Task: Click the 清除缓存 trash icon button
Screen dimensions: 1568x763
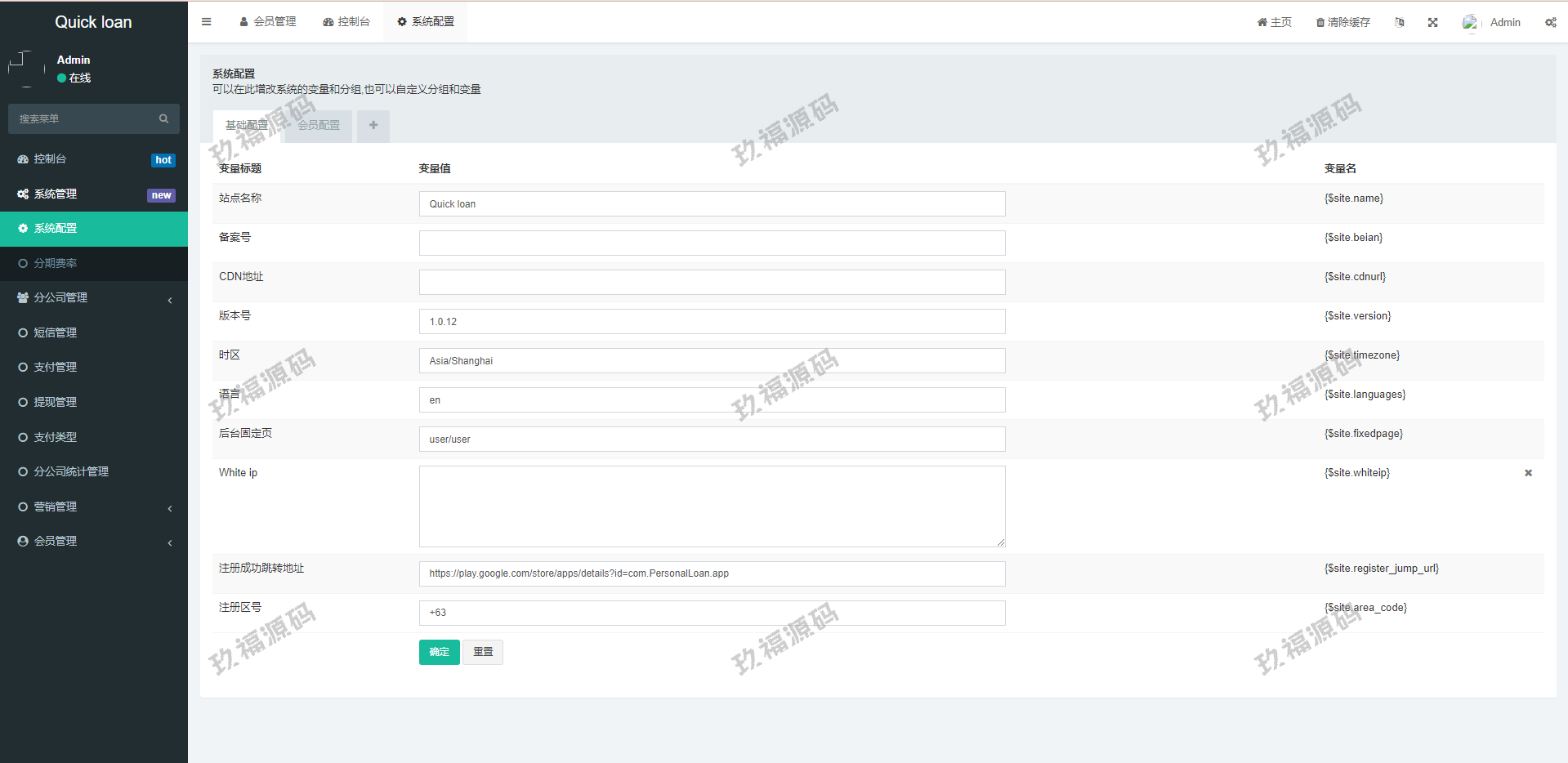Action: click(x=1342, y=22)
